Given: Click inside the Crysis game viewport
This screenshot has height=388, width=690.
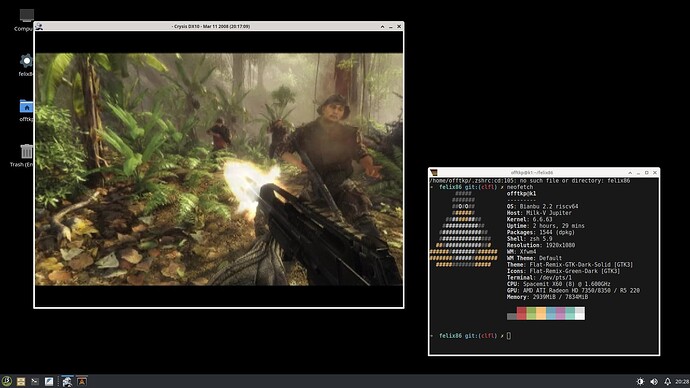Looking at the screenshot, I should tap(219, 169).
